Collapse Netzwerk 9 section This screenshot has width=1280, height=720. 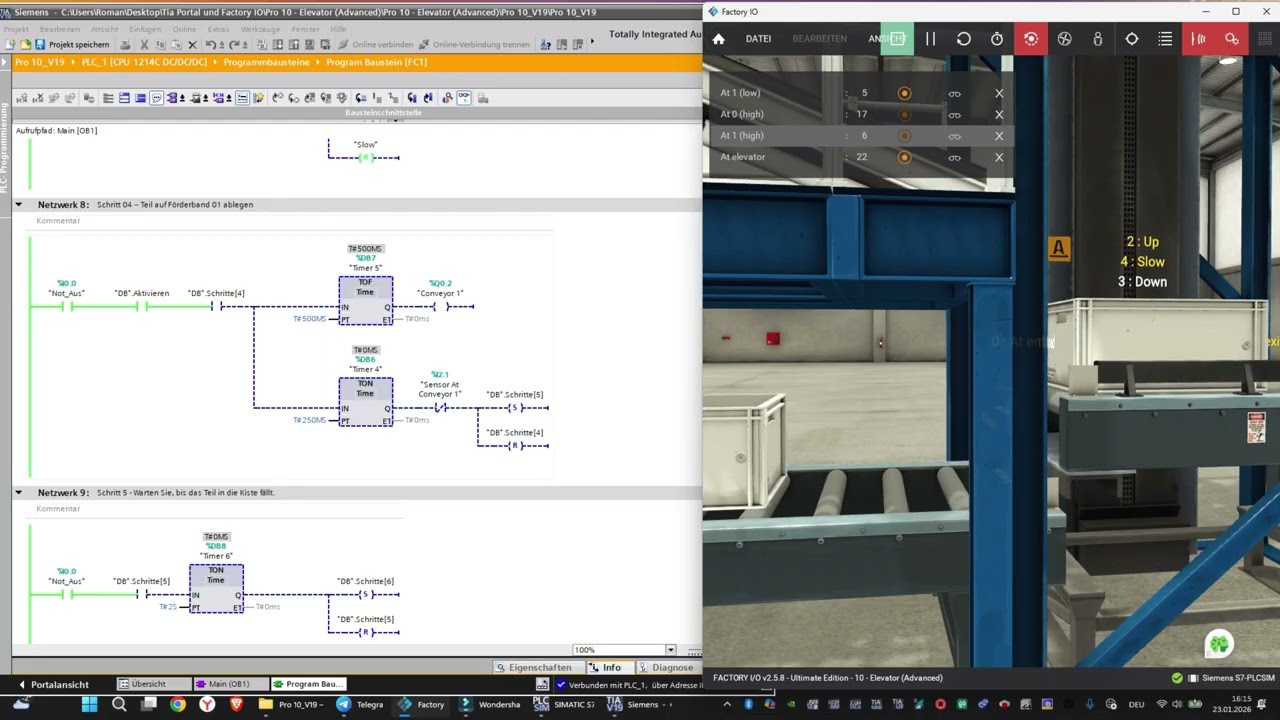coord(18,492)
